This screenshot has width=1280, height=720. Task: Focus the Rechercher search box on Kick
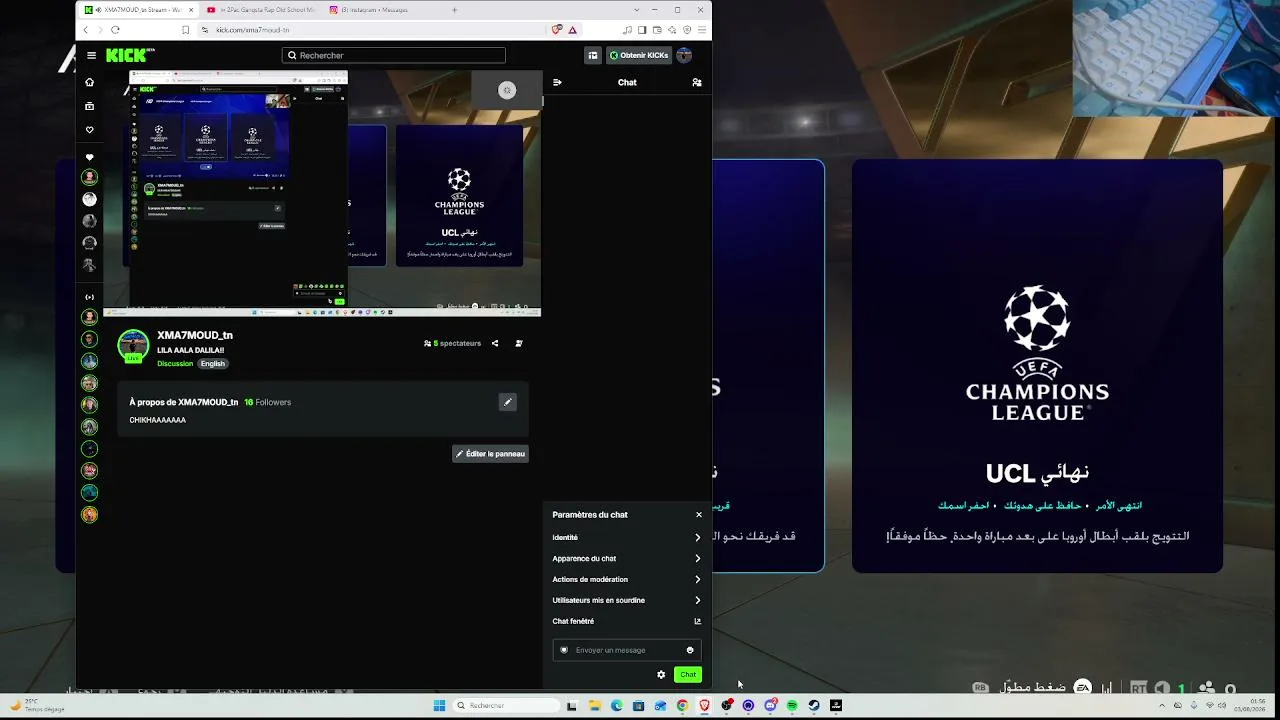394,56
